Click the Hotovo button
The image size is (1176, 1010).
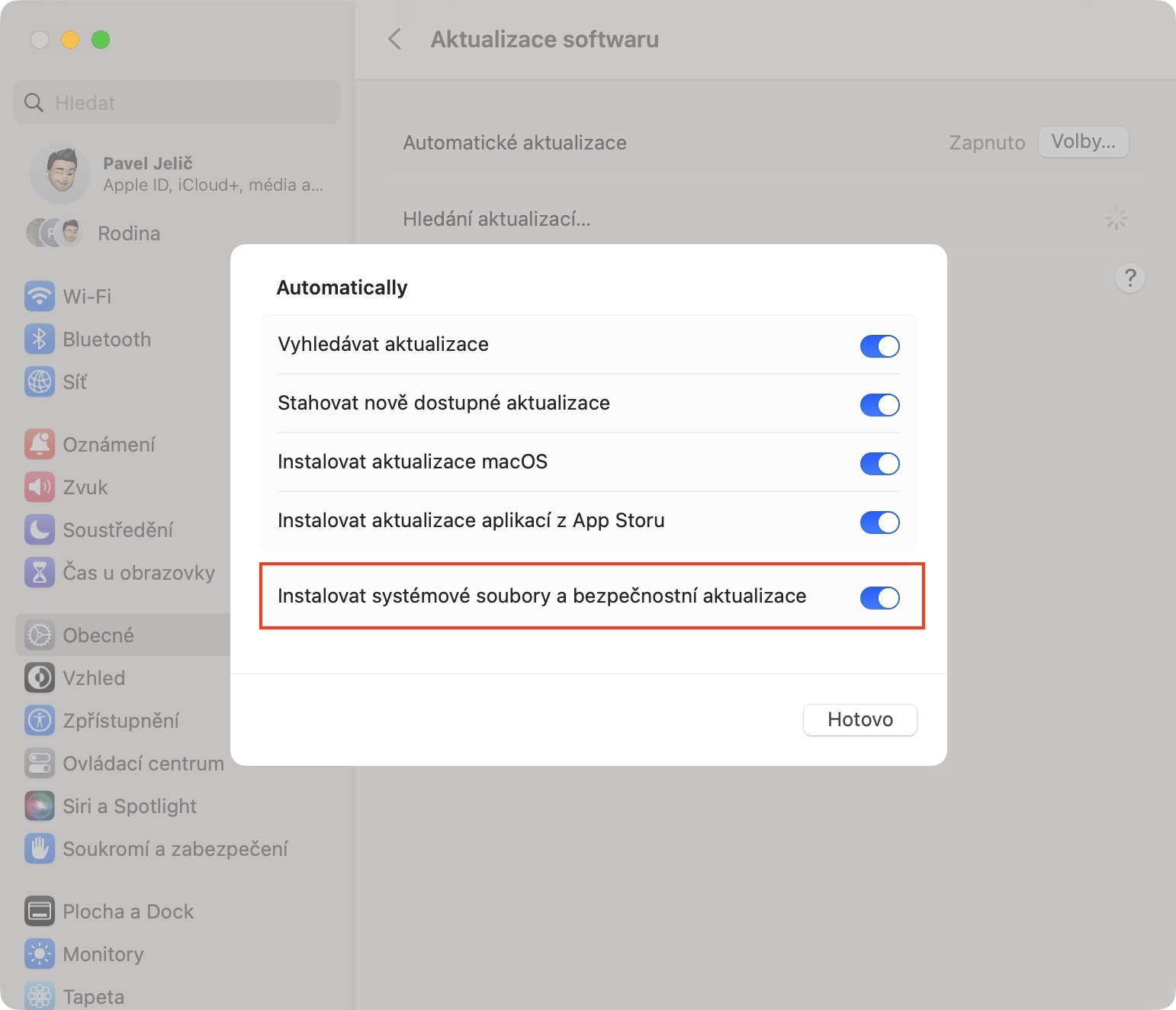[860, 720]
